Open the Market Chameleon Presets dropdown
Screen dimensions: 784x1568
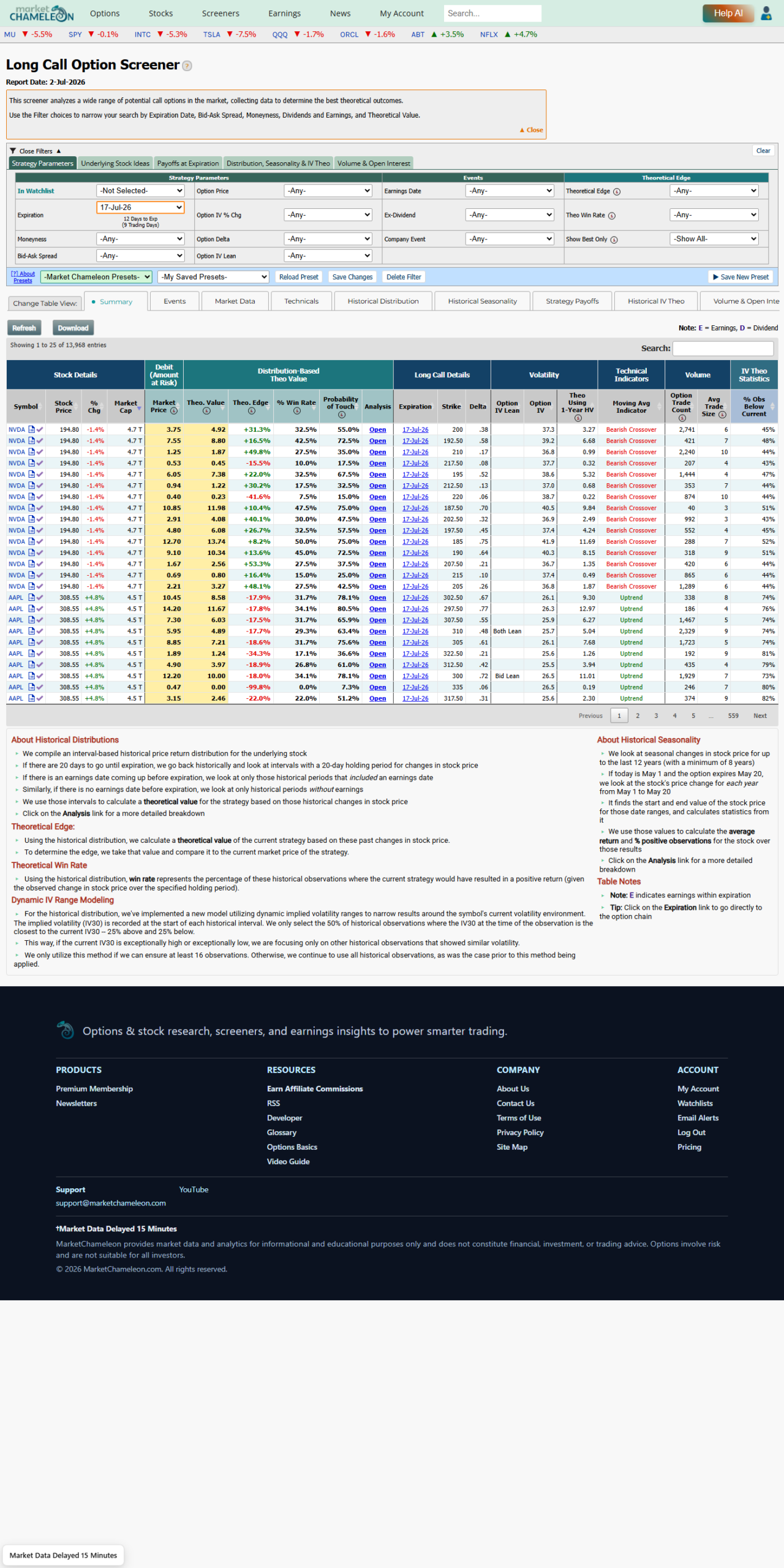pyautogui.click(x=96, y=277)
